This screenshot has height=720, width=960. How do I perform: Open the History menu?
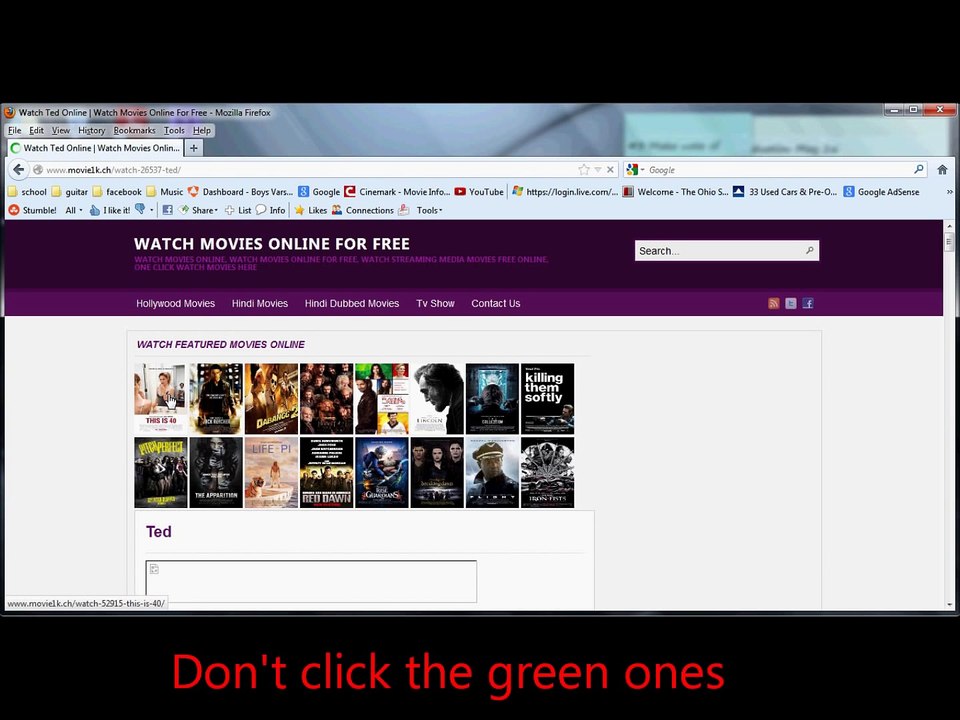pos(92,130)
